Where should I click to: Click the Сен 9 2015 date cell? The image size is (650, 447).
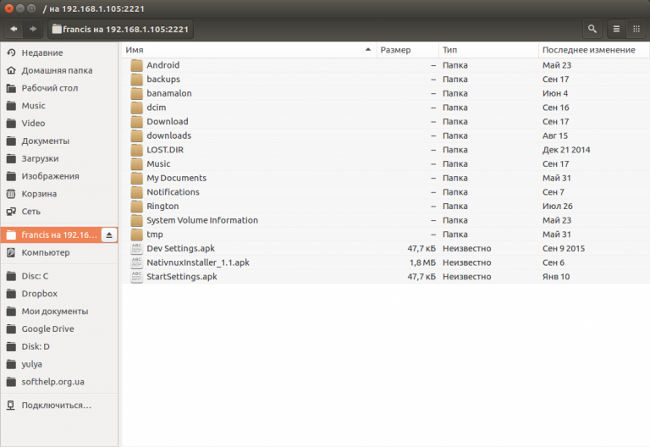click(563, 248)
